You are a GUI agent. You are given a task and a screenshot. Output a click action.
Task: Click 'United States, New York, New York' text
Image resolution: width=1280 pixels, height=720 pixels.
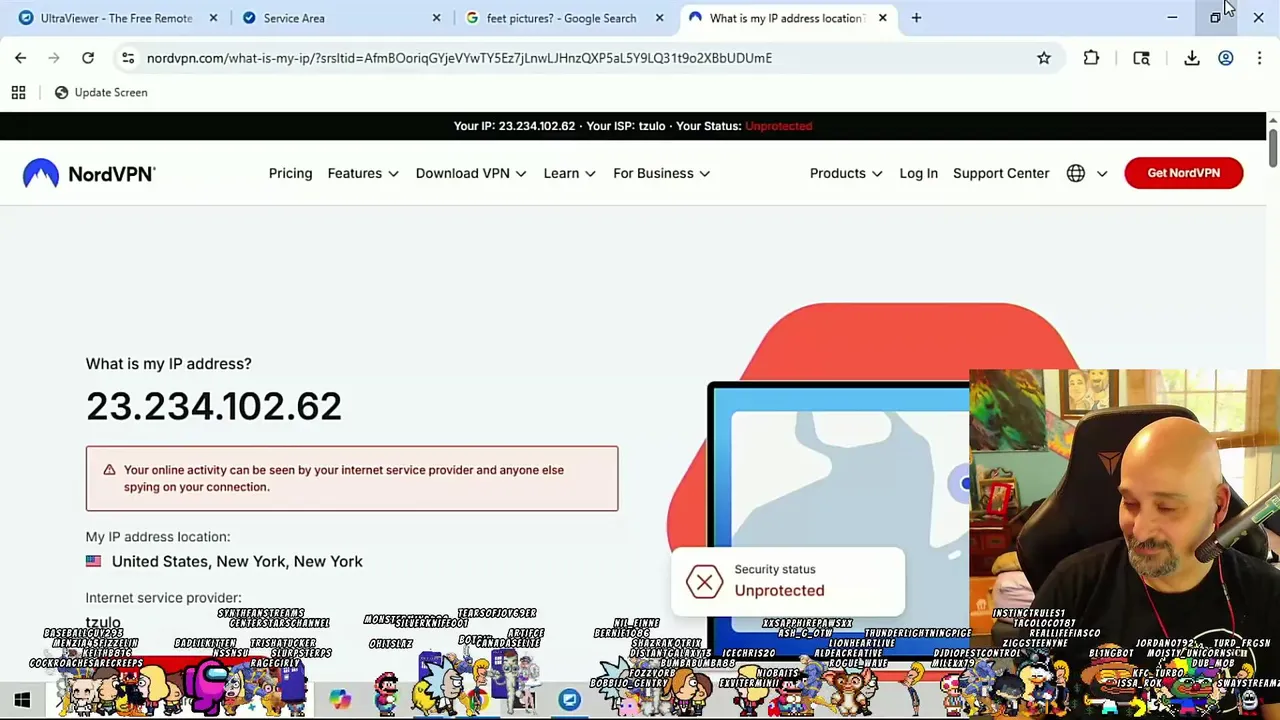pyautogui.click(x=237, y=562)
